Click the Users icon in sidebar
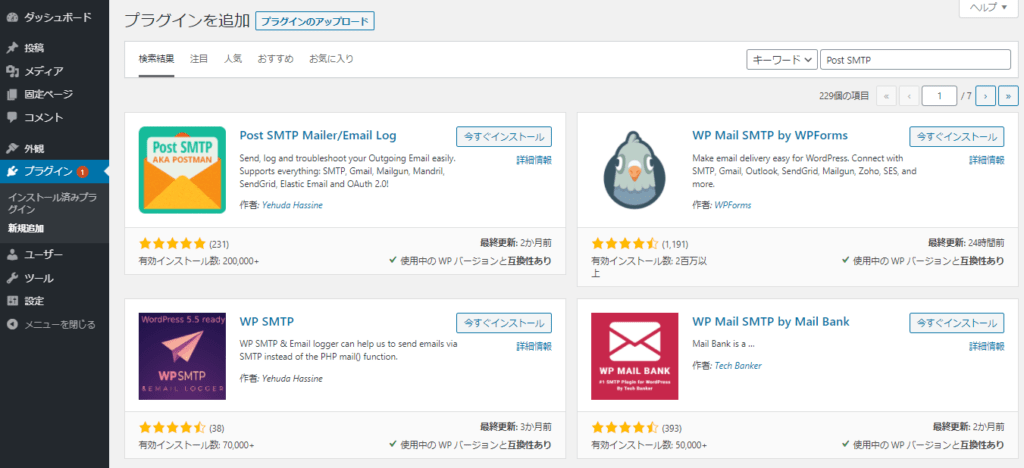Screen dimensions: 1024x468 coord(12,255)
